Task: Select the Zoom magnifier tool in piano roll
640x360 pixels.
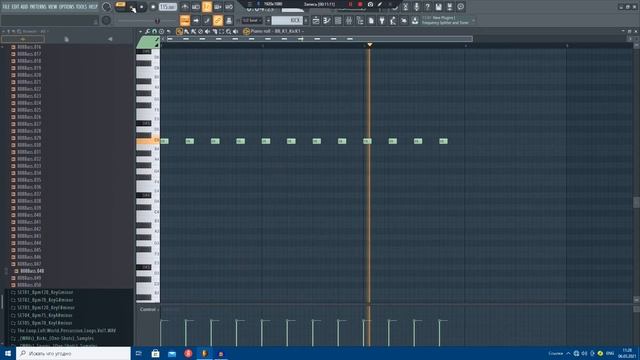Action: tap(229, 31)
